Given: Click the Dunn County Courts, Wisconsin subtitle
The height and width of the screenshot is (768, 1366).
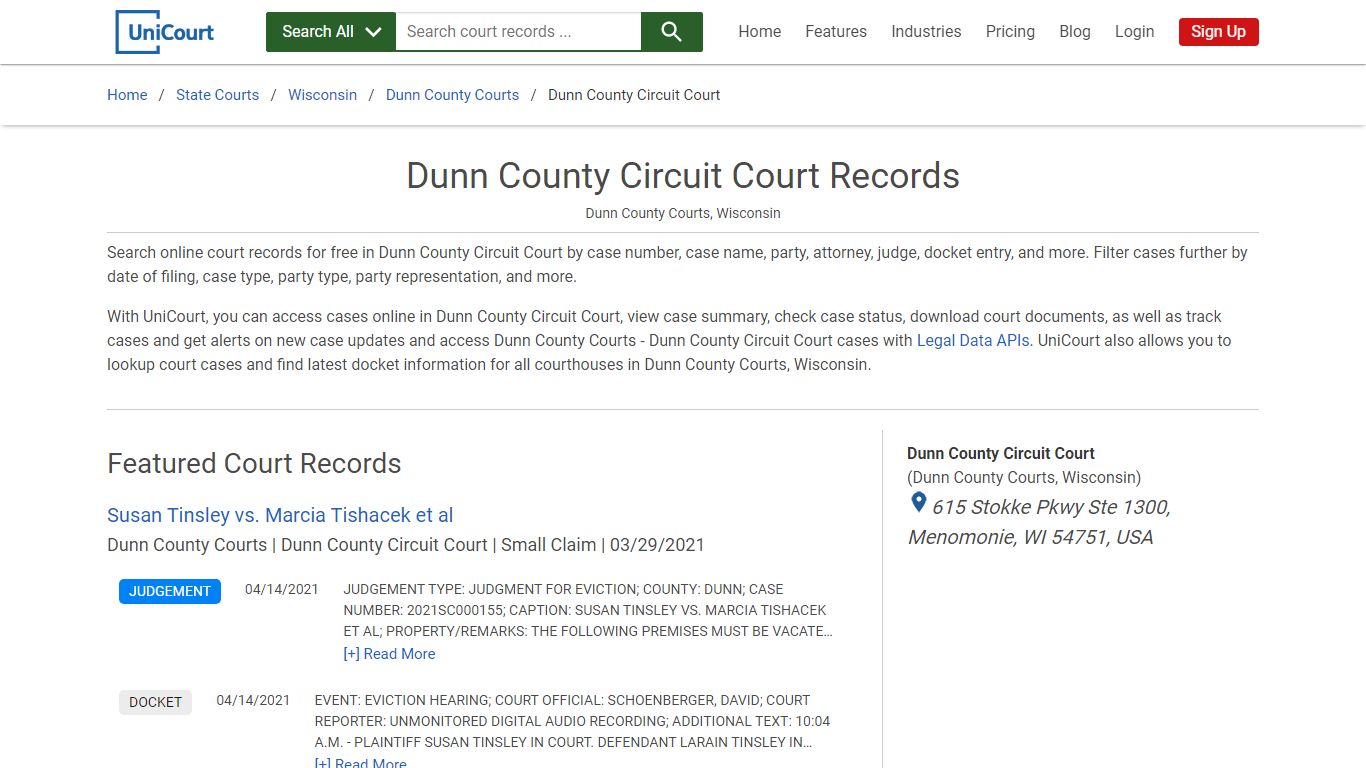Looking at the screenshot, I should click(683, 213).
